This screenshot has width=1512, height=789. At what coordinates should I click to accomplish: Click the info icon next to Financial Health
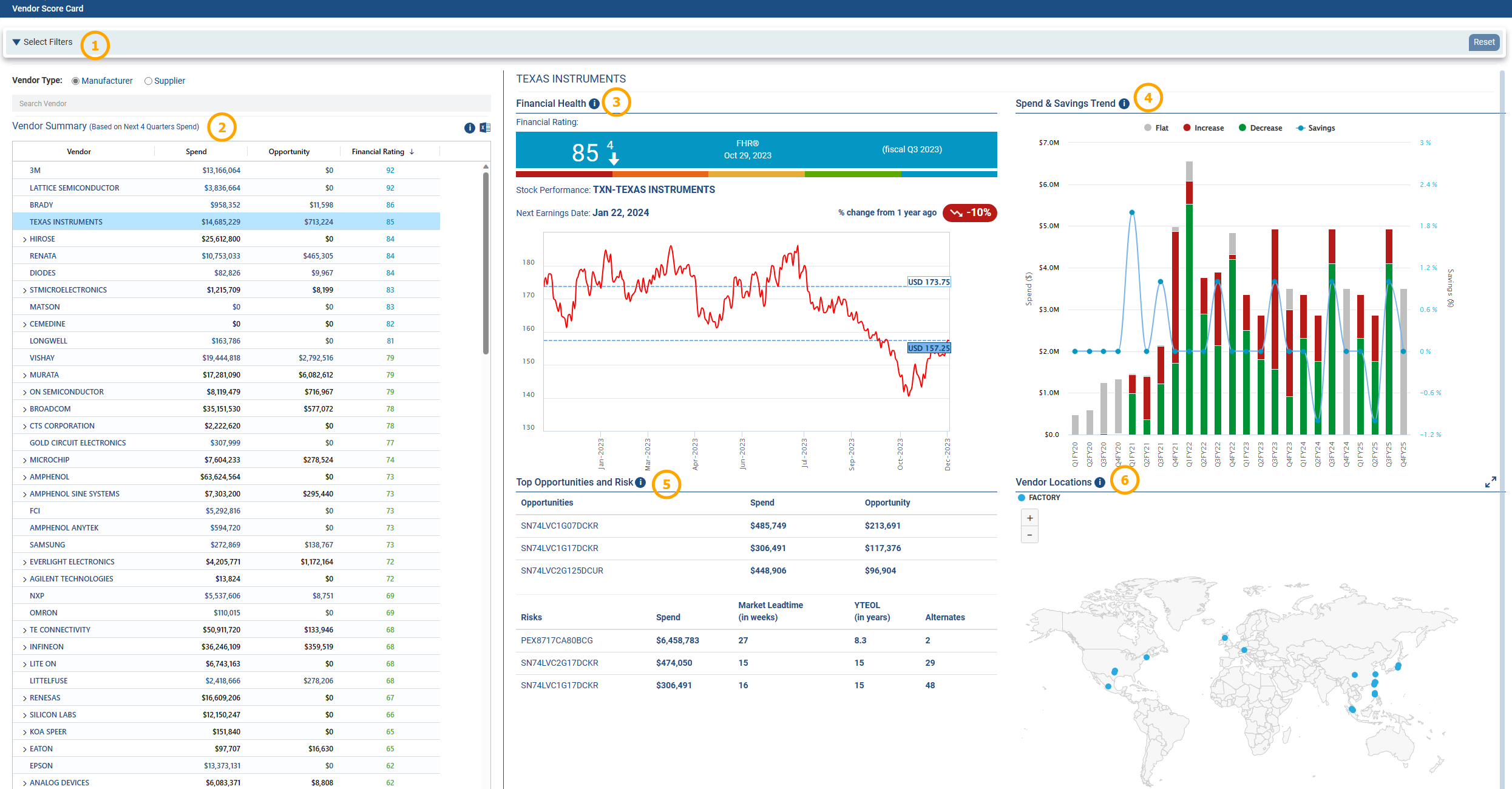tap(594, 104)
